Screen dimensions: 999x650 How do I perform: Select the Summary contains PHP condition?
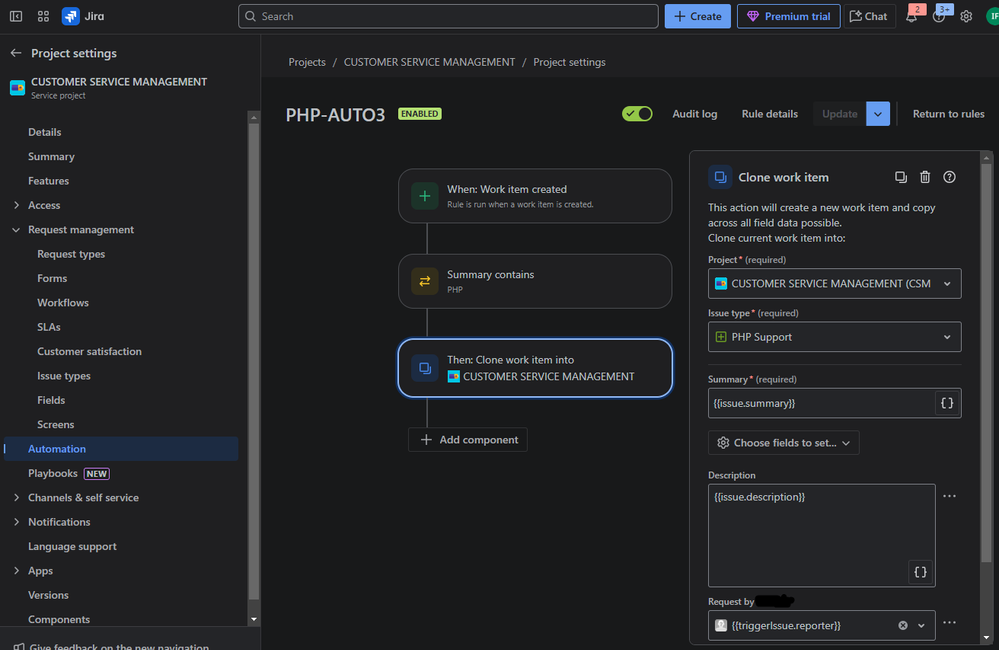535,282
